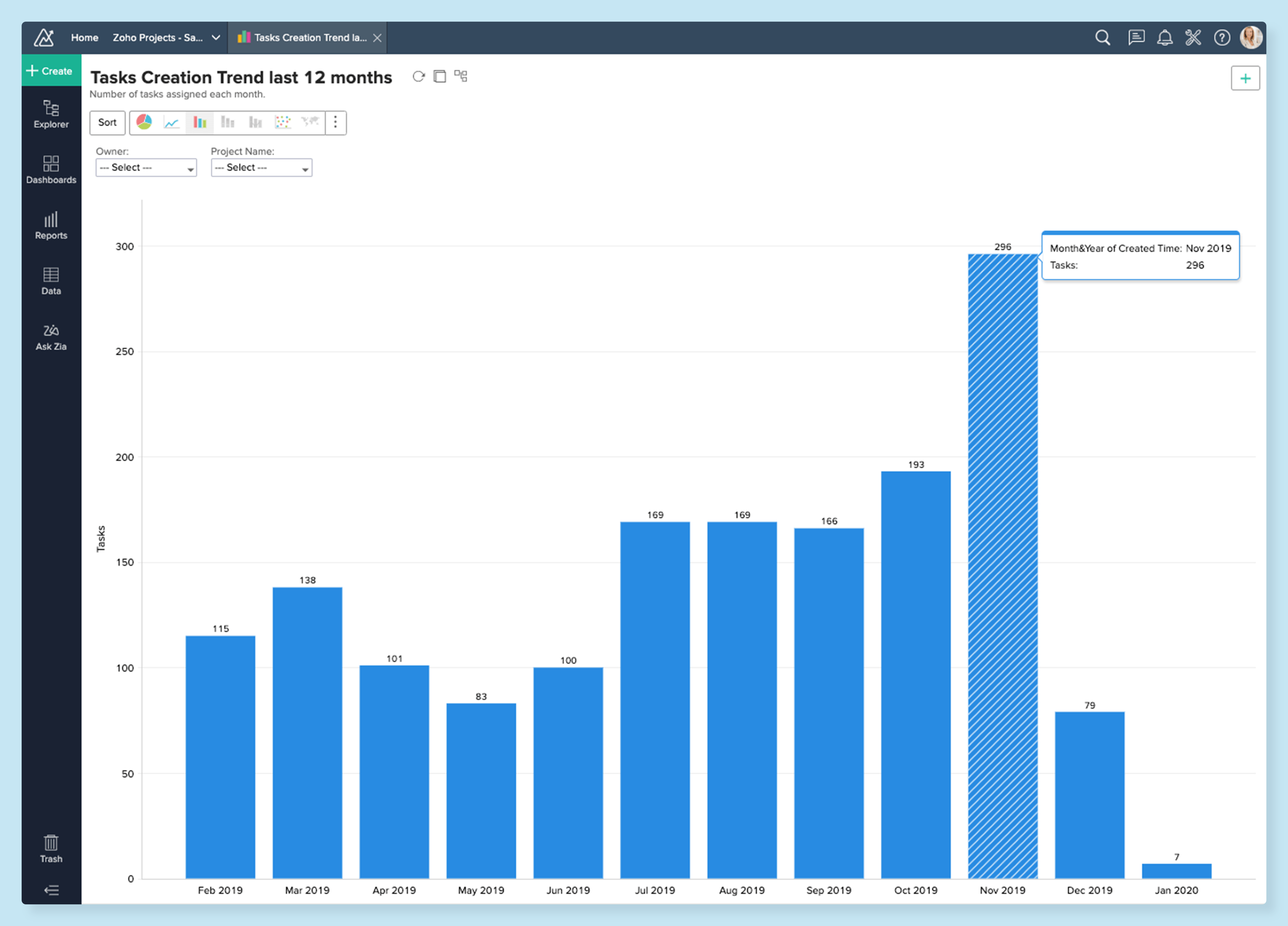The width and height of the screenshot is (1288, 926).
Task: Open the Explorer sidebar item
Action: coord(51,114)
